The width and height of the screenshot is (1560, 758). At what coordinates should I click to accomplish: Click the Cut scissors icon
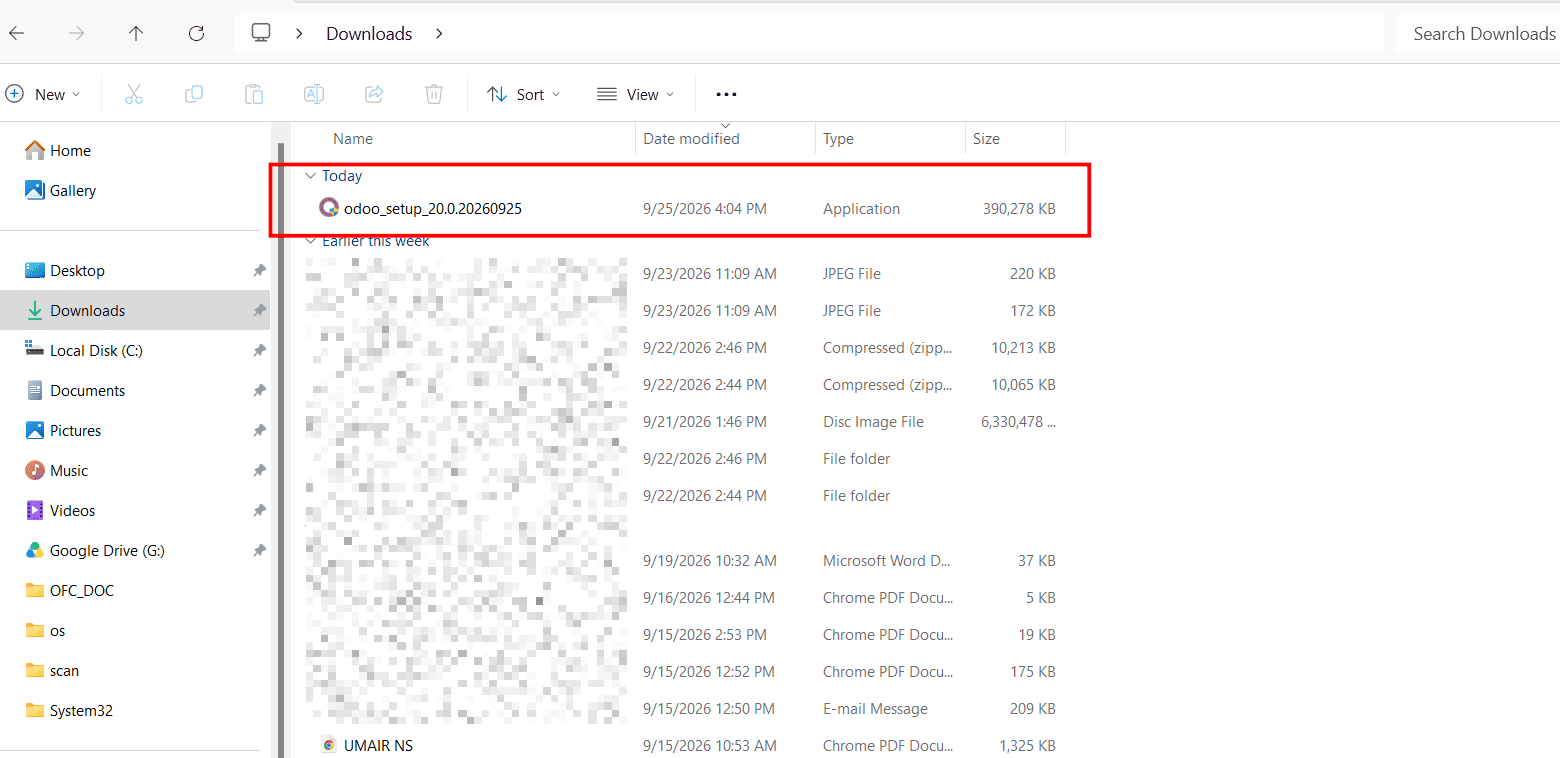(134, 94)
